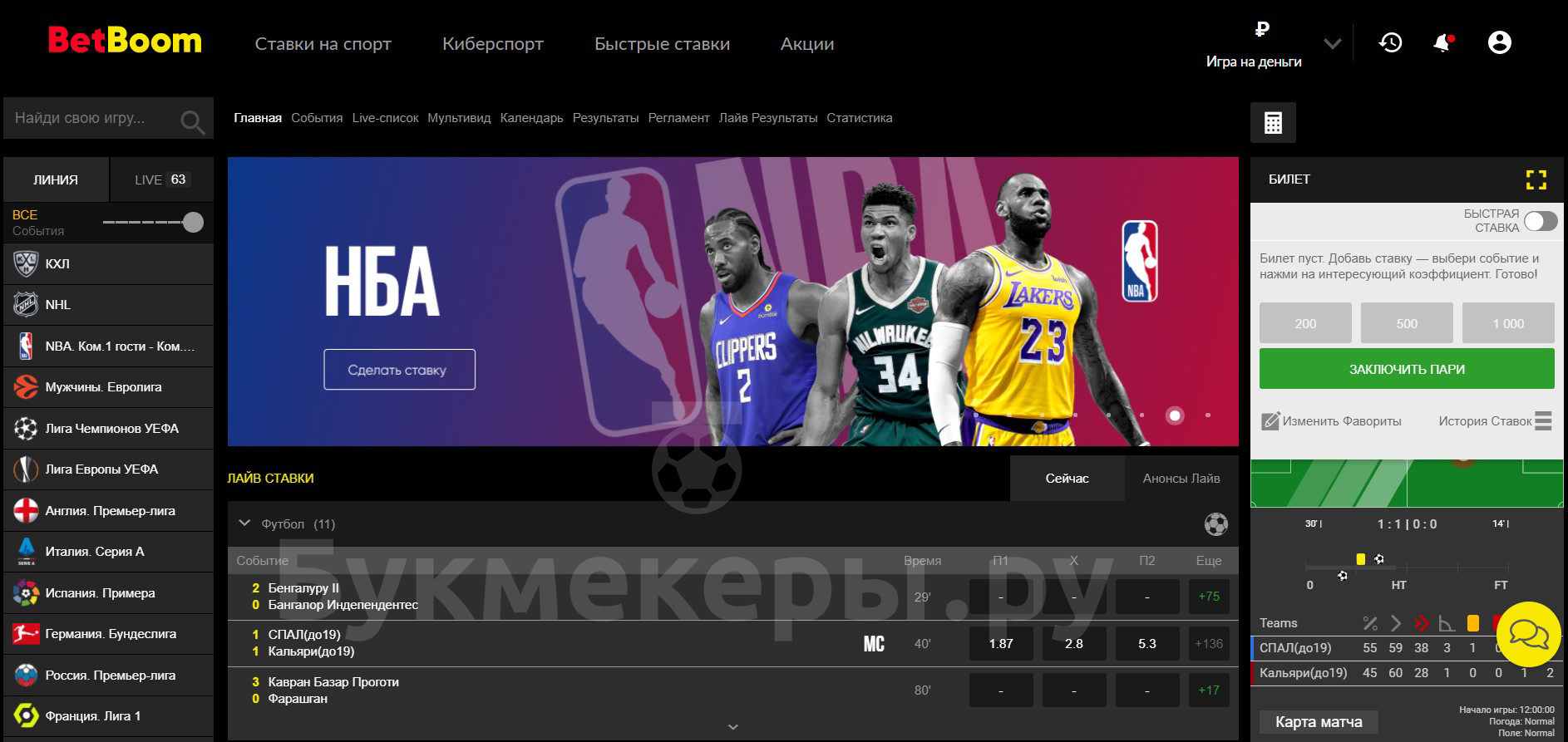This screenshot has width=1568, height=742.
Task: Click the Bundesliga logo icon
Action: click(x=26, y=634)
